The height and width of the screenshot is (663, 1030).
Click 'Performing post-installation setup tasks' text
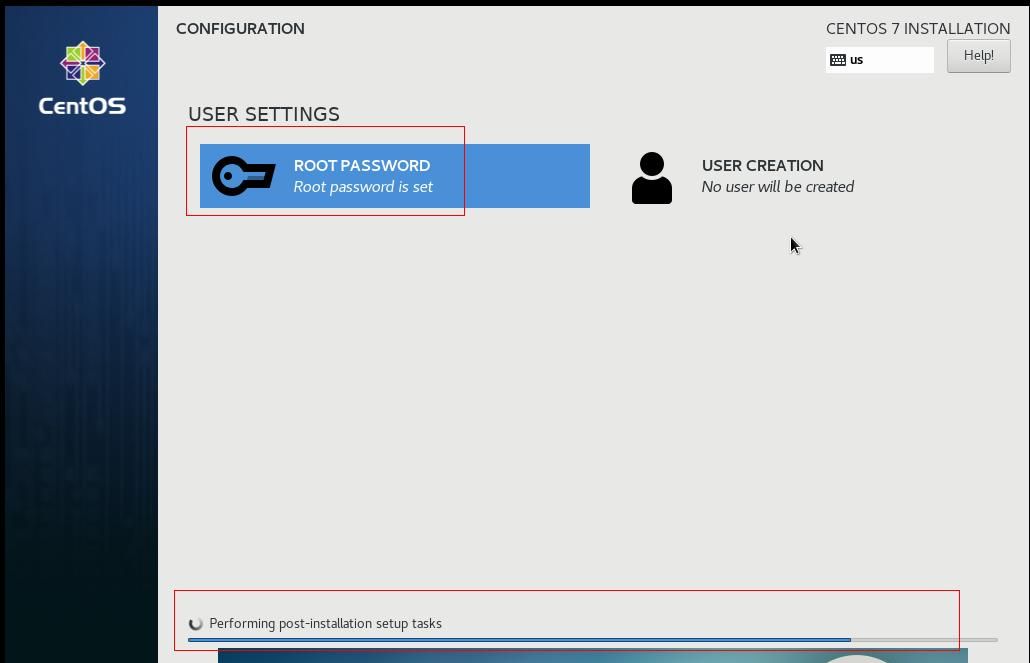325,624
